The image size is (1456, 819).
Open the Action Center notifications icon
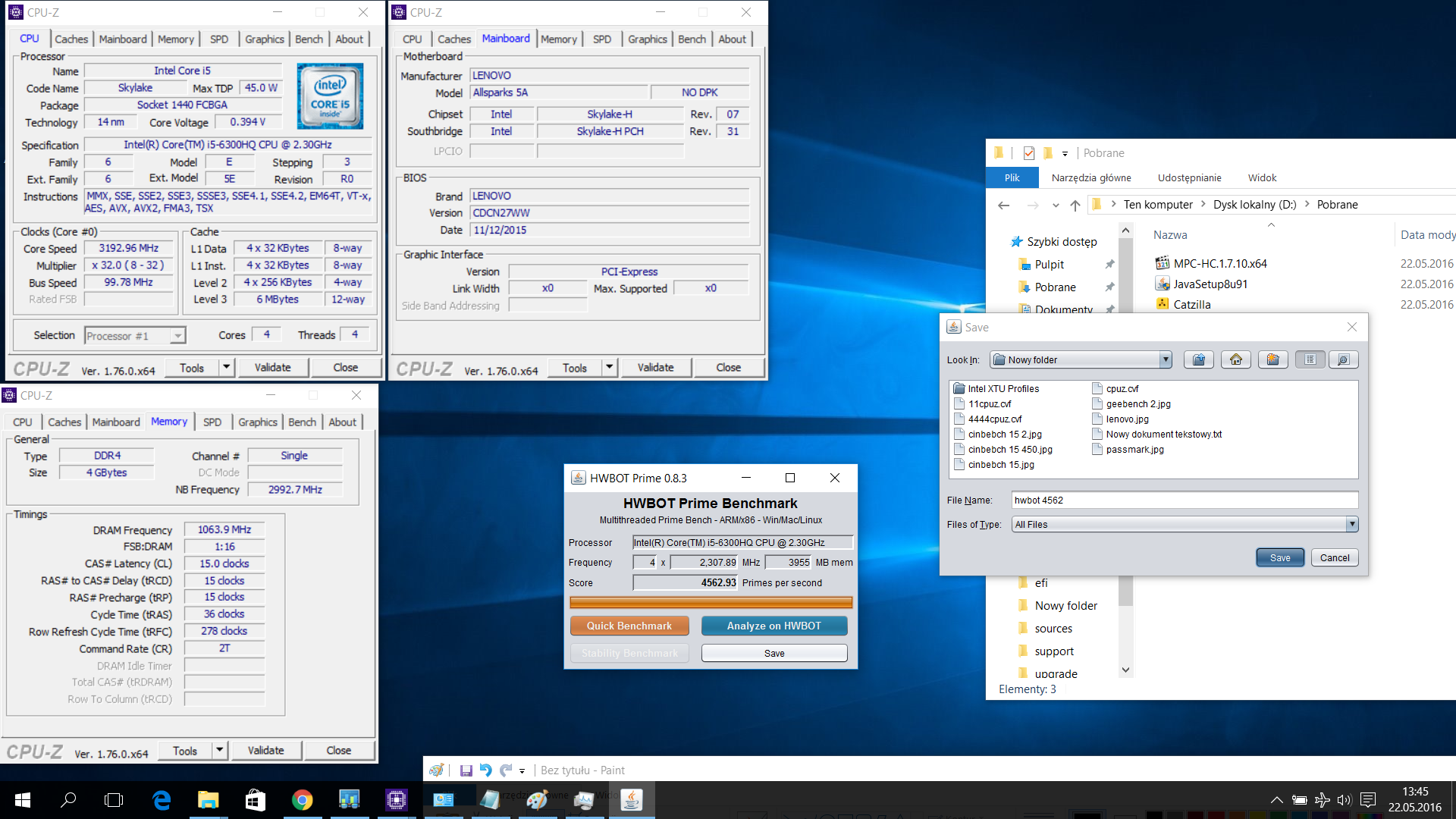[1368, 800]
